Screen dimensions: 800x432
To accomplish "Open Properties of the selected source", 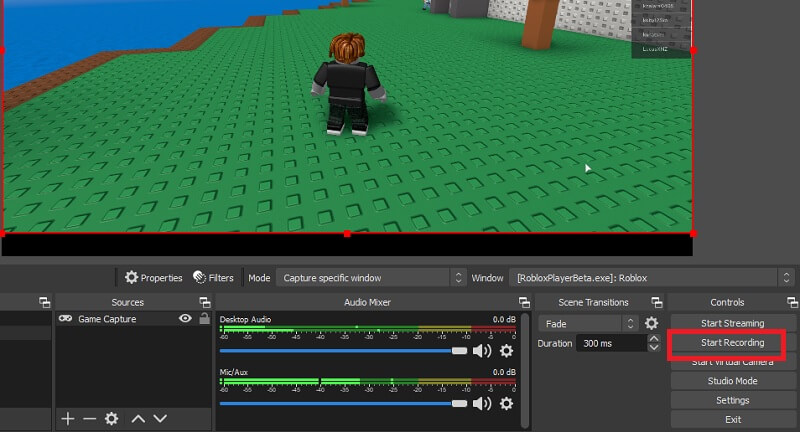I will (154, 277).
